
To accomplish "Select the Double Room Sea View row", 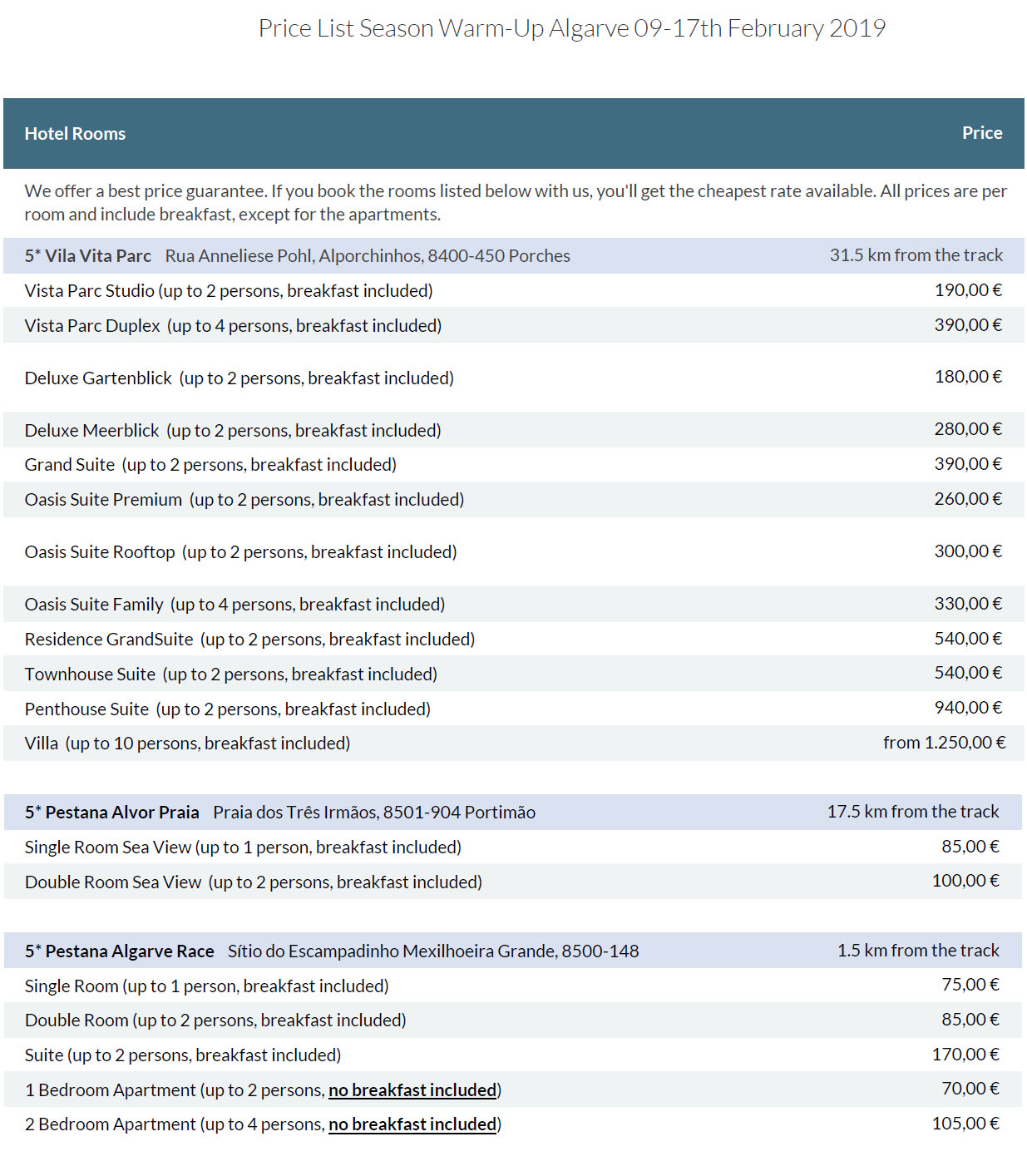I will [512, 882].
